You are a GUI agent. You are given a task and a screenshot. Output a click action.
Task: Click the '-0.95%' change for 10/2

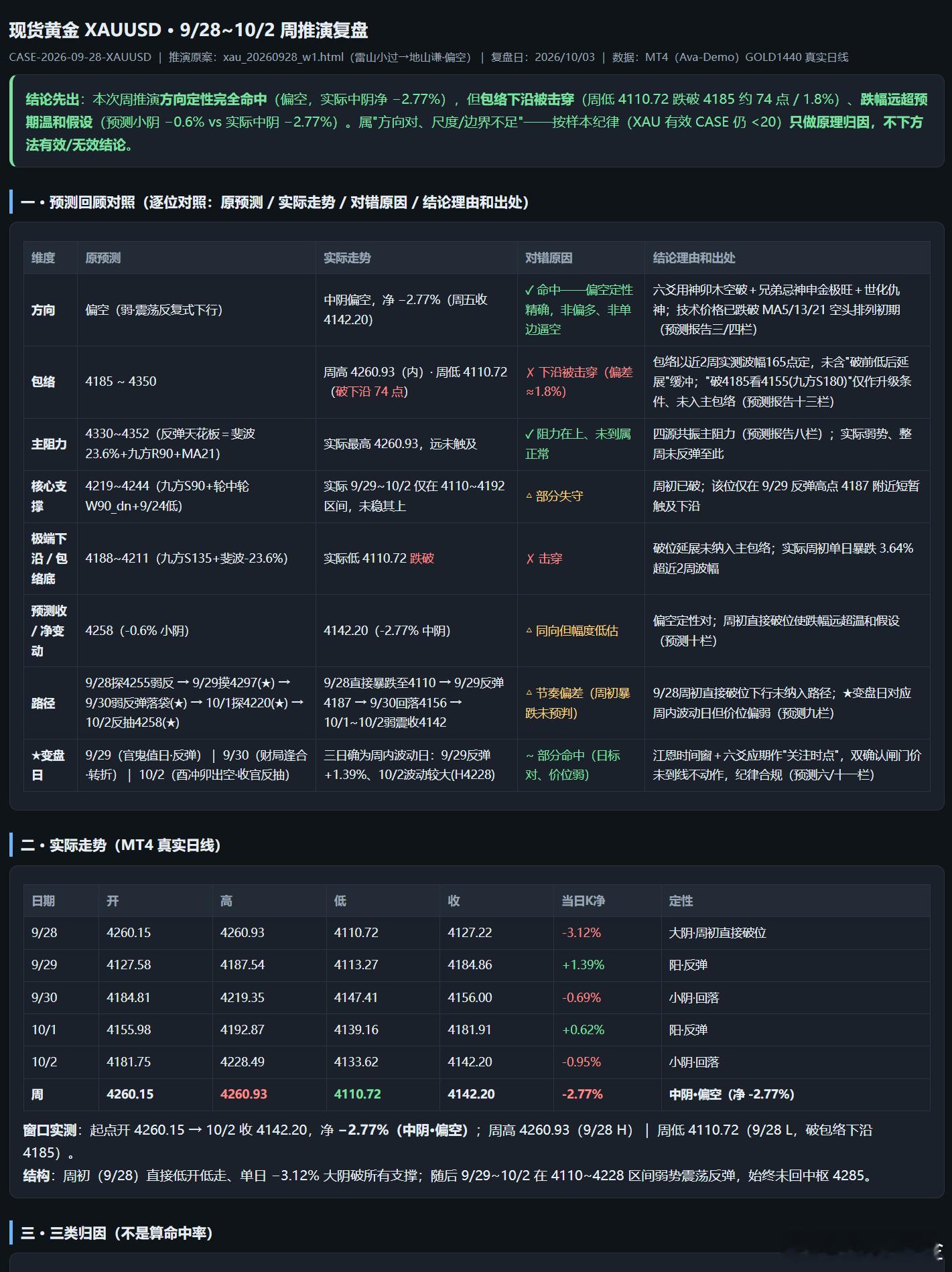[582, 1062]
